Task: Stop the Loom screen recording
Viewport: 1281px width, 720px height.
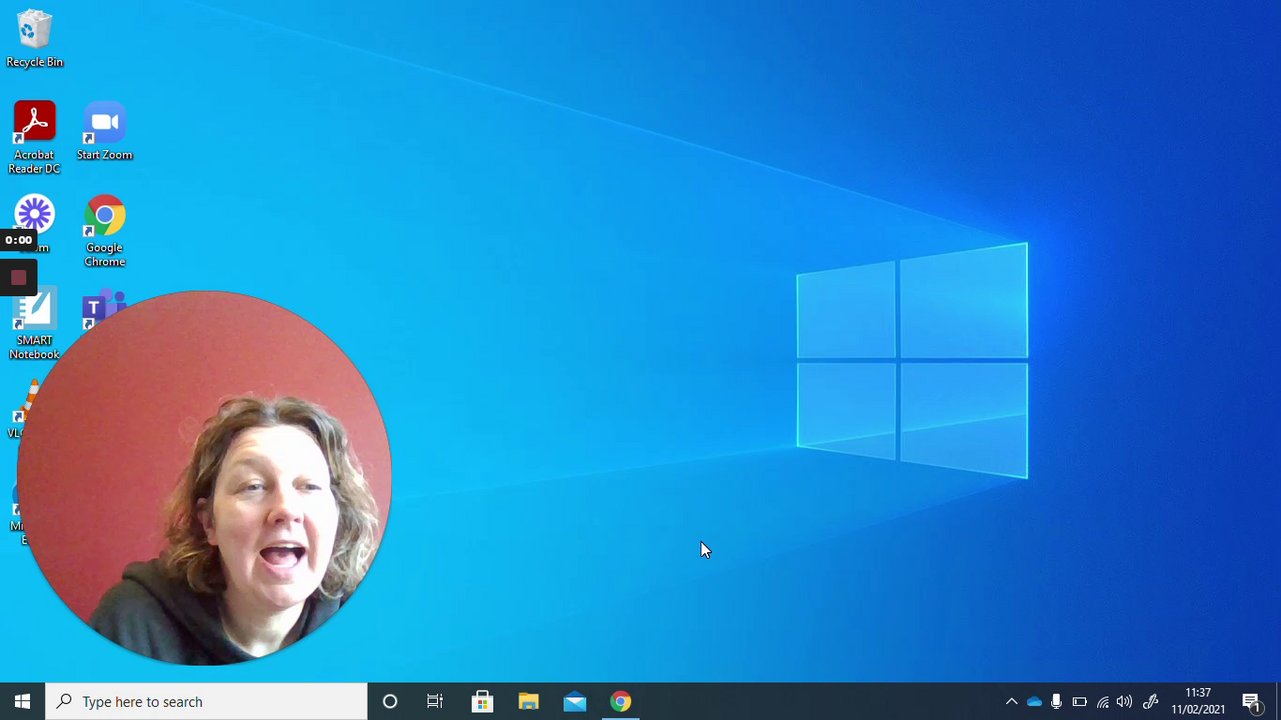Action: [x=18, y=278]
